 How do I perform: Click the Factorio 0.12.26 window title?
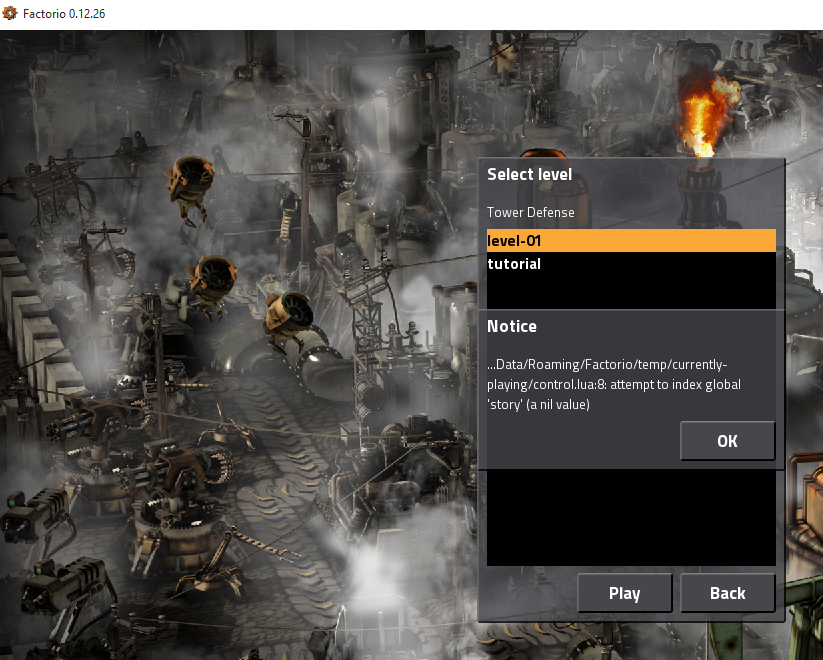pos(64,14)
